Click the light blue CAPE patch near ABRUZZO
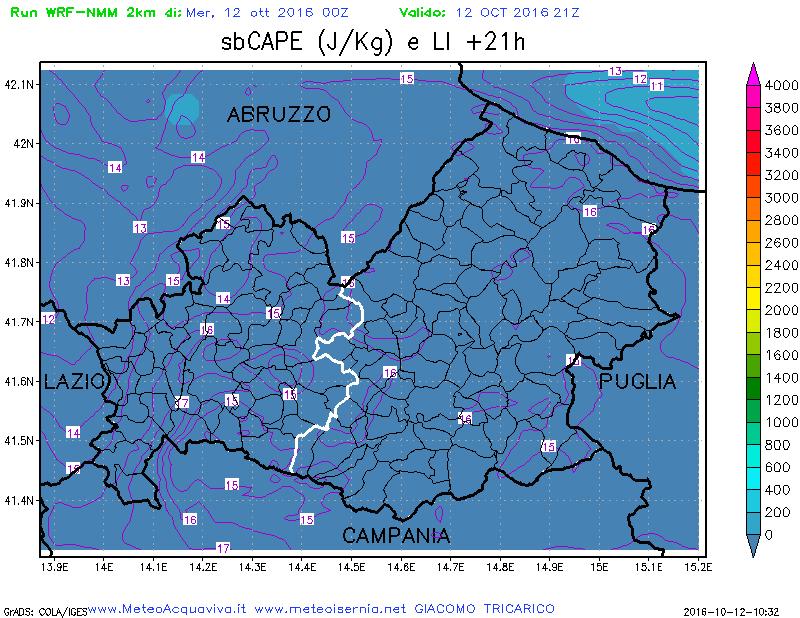This screenshot has height=618, width=800. click(x=182, y=109)
